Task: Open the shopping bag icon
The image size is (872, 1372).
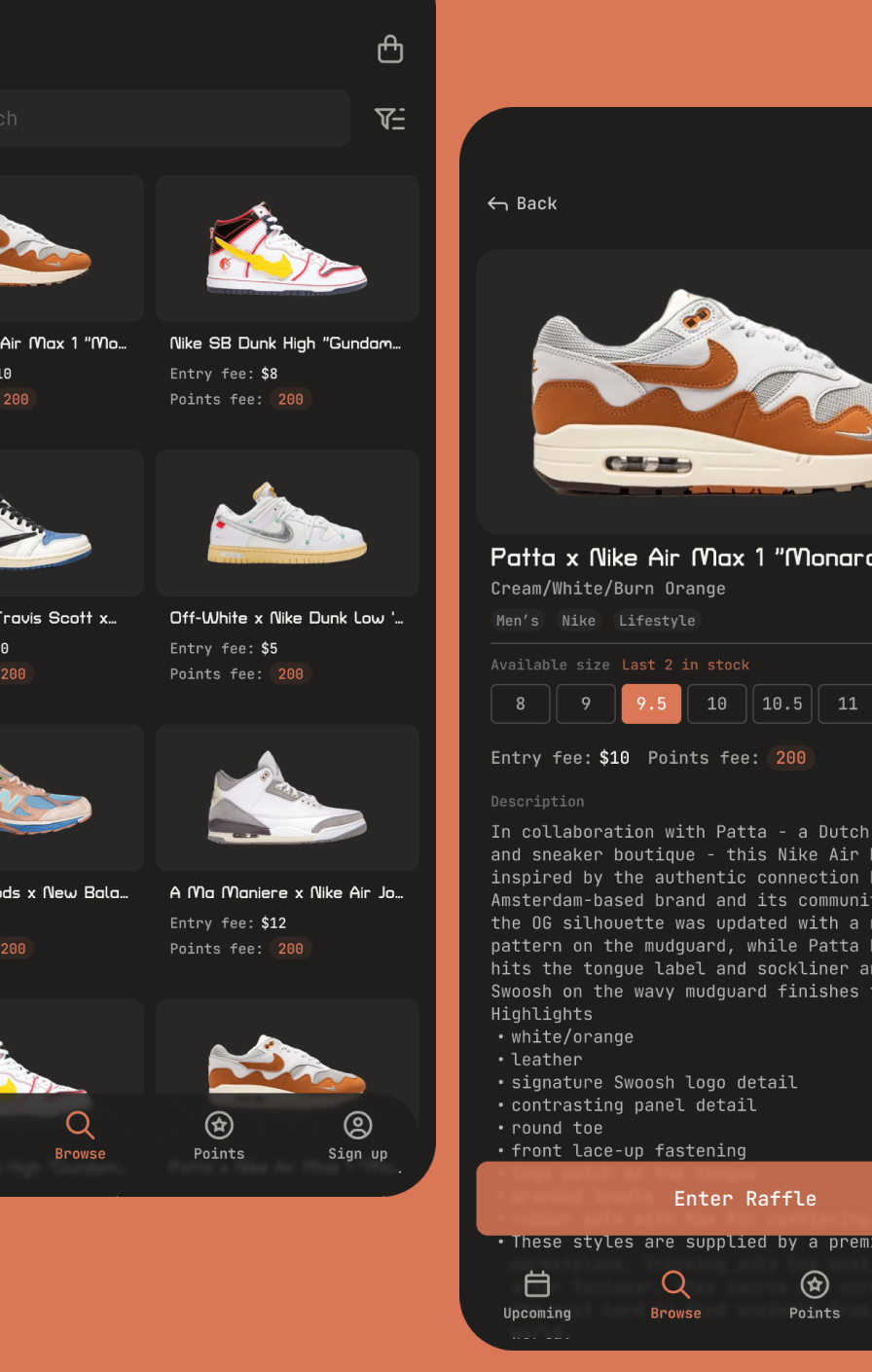Action: pyautogui.click(x=390, y=49)
